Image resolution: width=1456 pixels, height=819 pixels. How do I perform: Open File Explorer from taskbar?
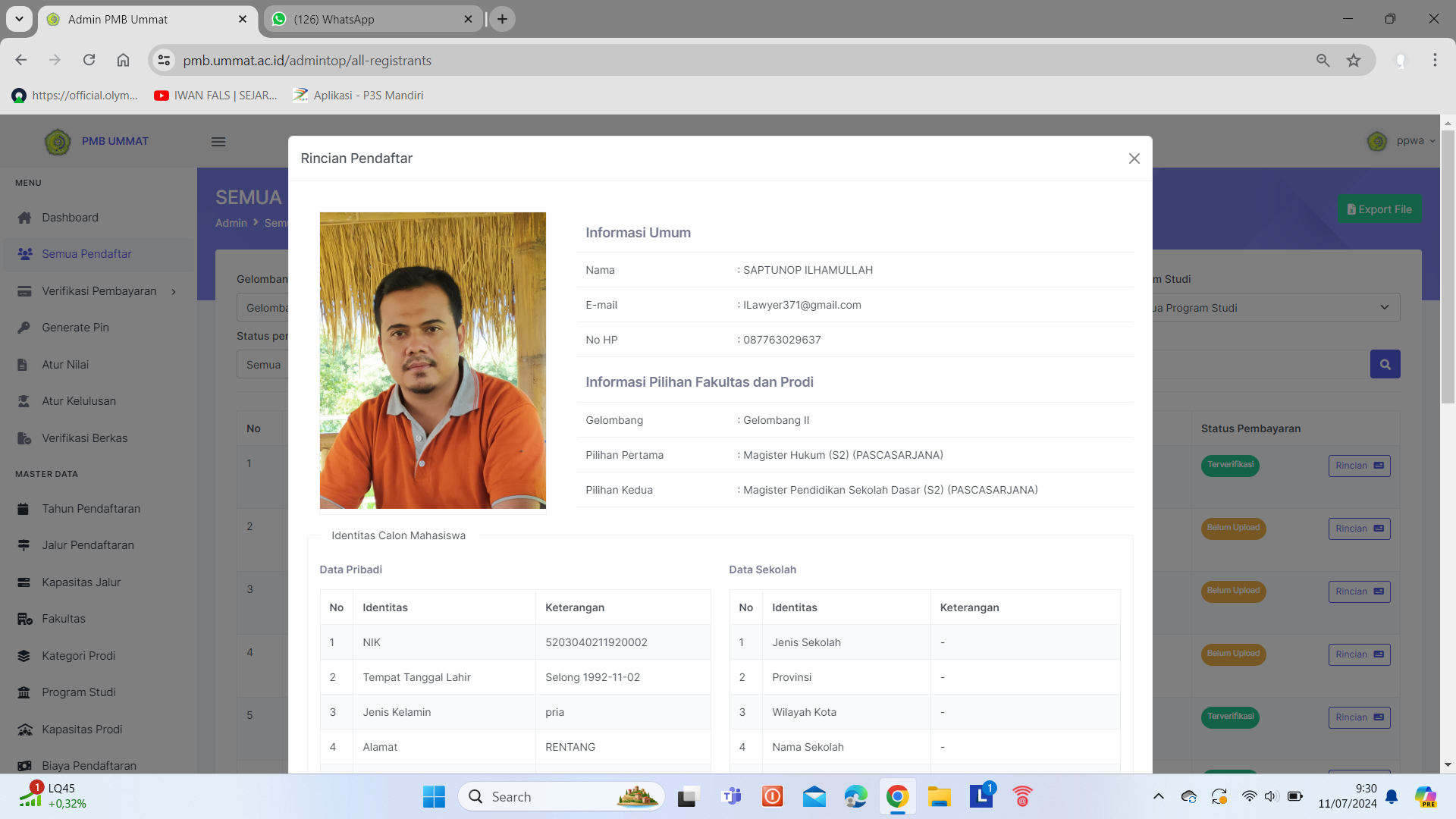coord(939,797)
